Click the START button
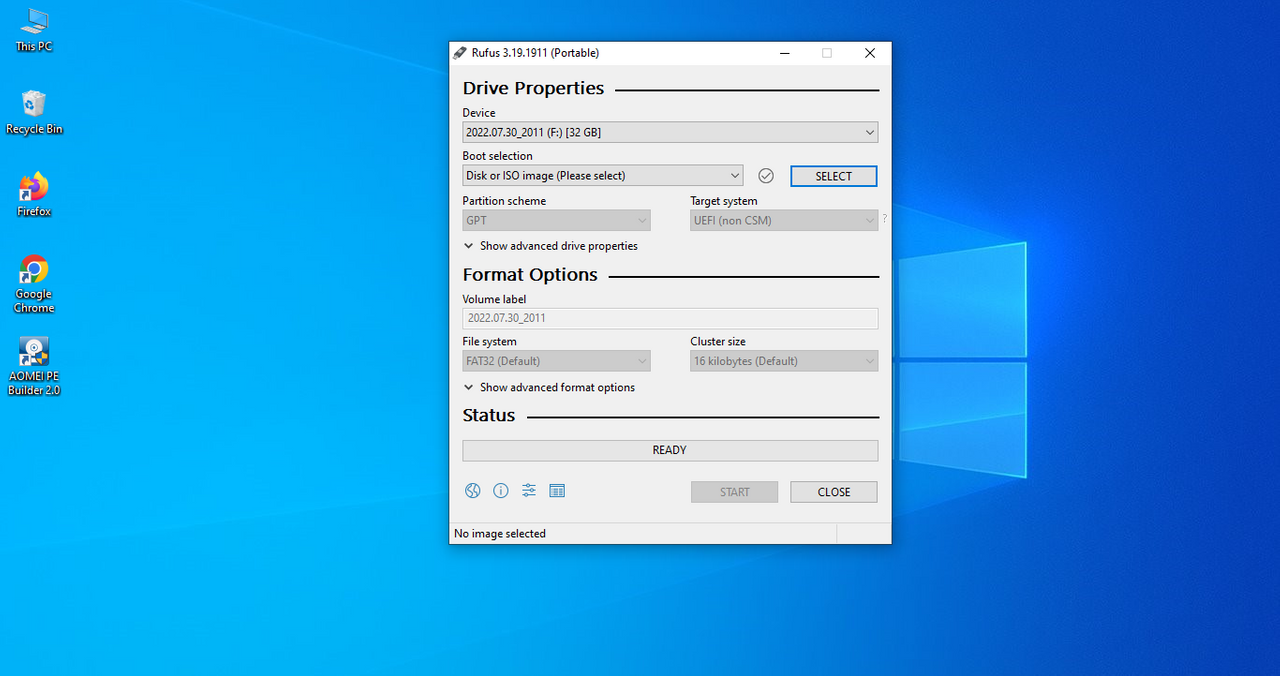This screenshot has width=1280, height=676. point(734,491)
